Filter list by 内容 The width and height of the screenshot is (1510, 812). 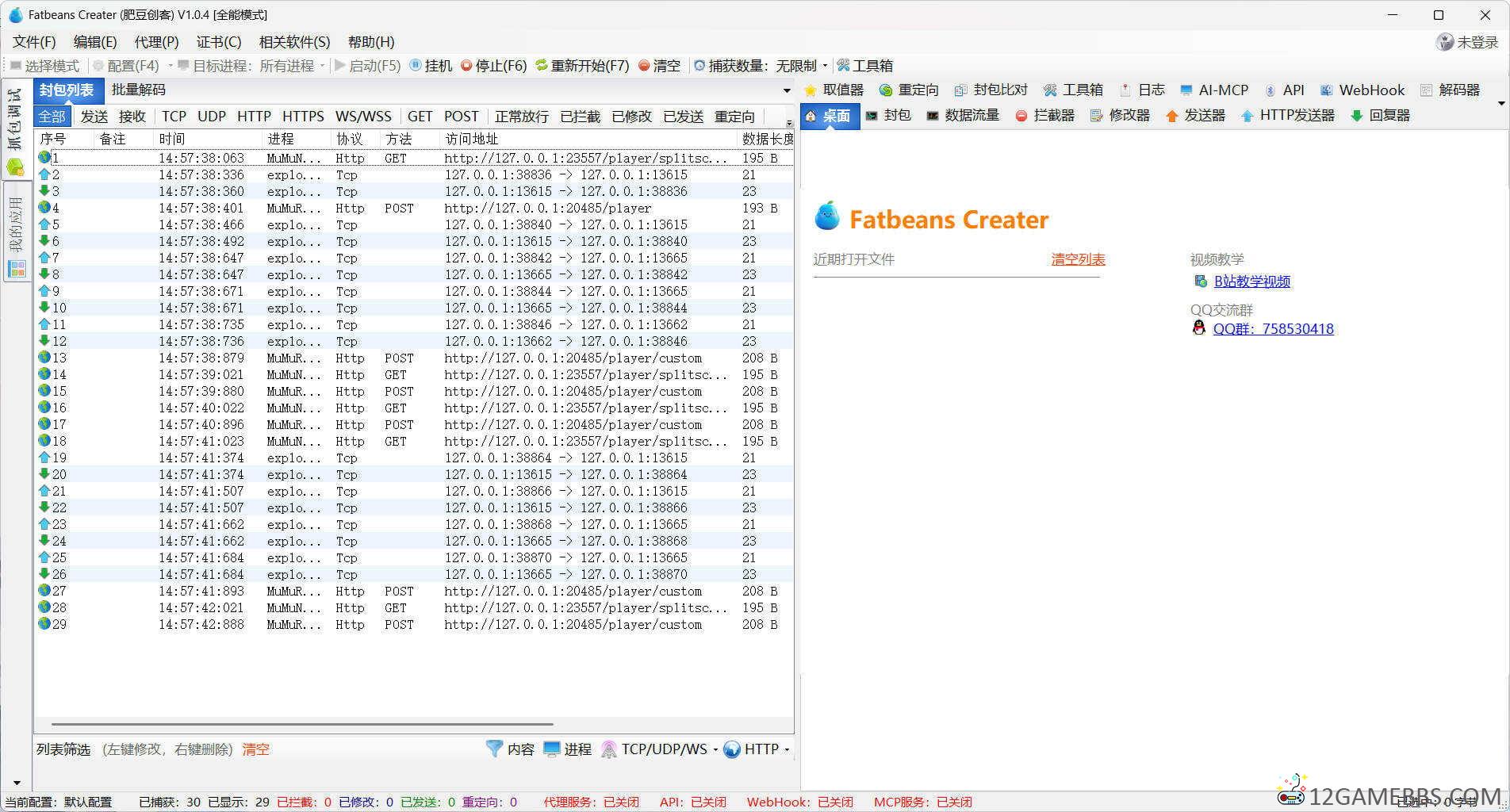(511, 749)
